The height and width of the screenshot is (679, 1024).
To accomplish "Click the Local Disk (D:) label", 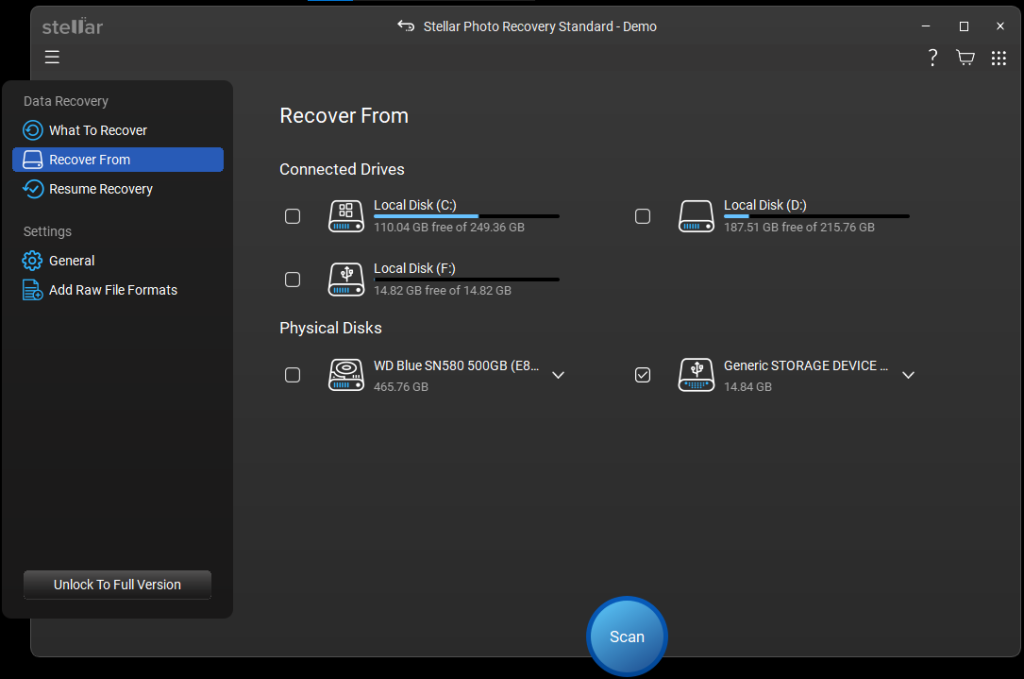I will coord(765,205).
